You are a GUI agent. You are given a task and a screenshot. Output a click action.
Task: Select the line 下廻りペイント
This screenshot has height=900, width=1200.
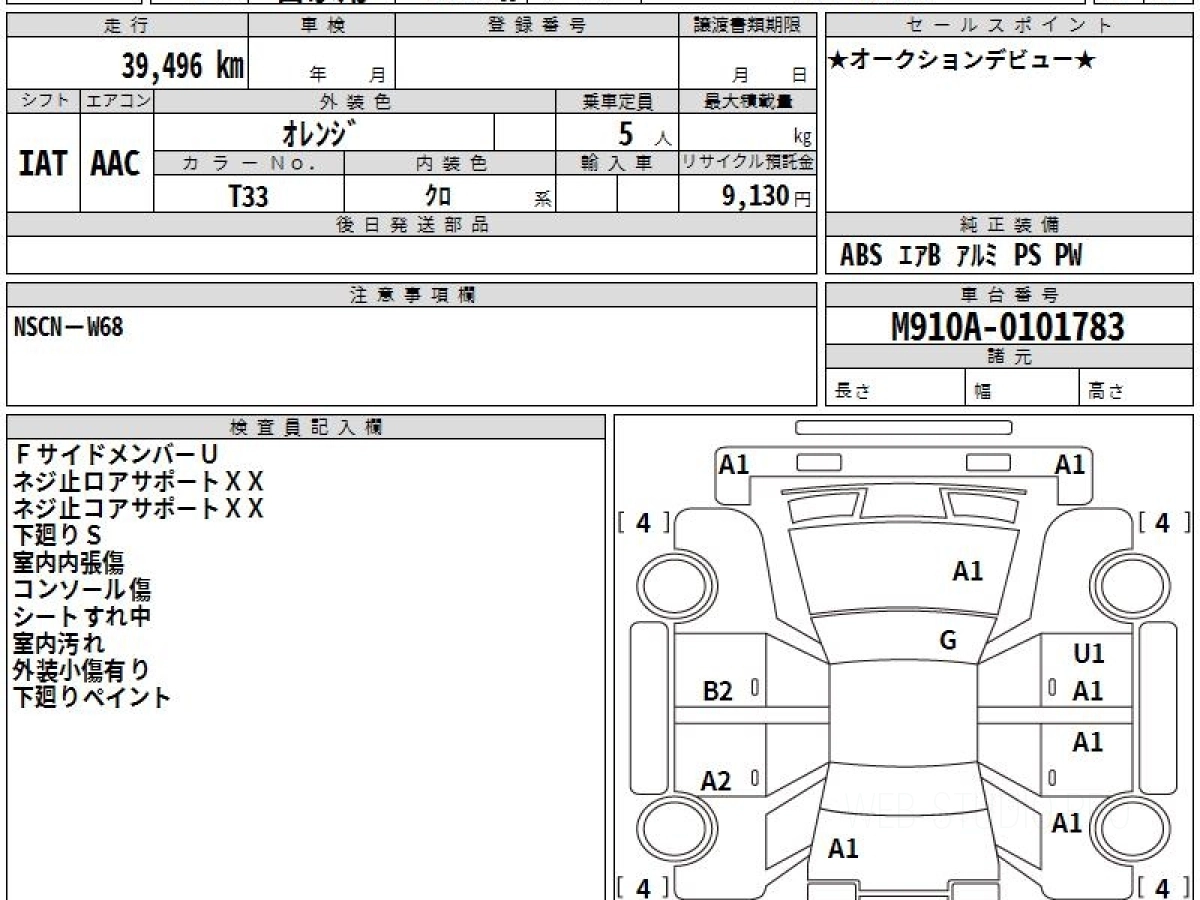[92, 698]
